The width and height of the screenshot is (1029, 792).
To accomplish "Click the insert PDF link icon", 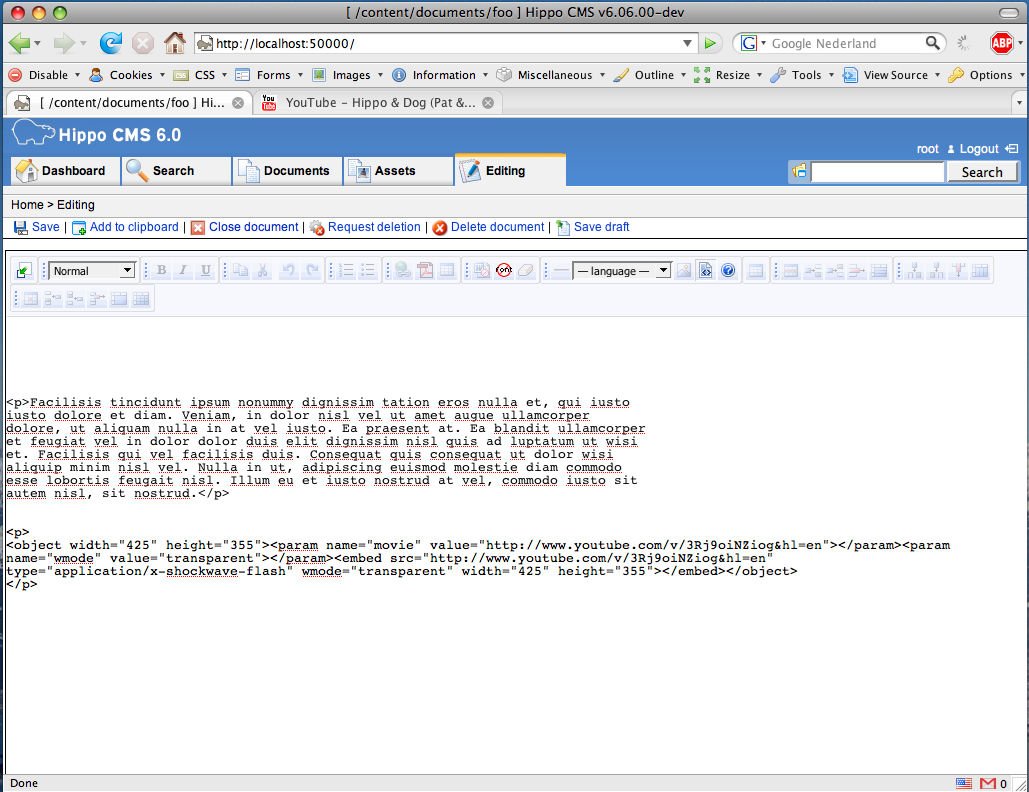I will [425, 271].
